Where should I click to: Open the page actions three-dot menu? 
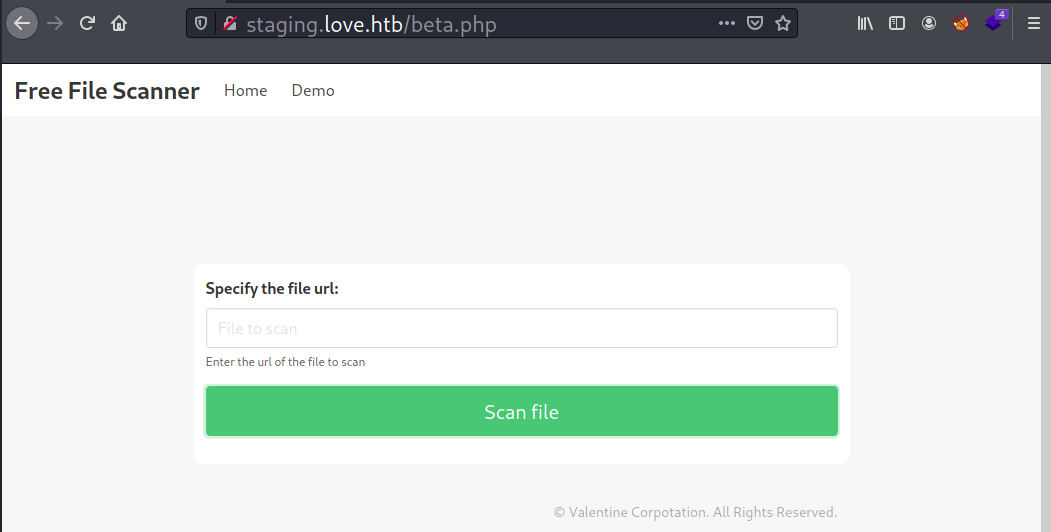(727, 23)
